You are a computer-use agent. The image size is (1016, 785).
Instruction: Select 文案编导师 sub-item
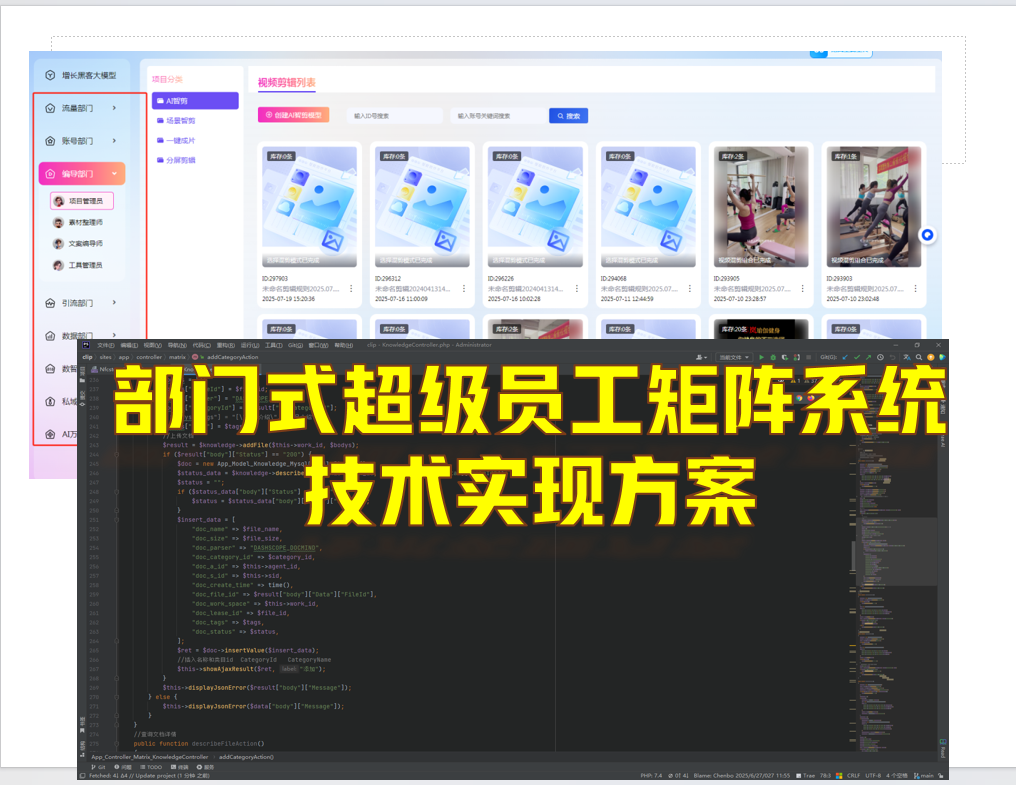(x=78, y=244)
